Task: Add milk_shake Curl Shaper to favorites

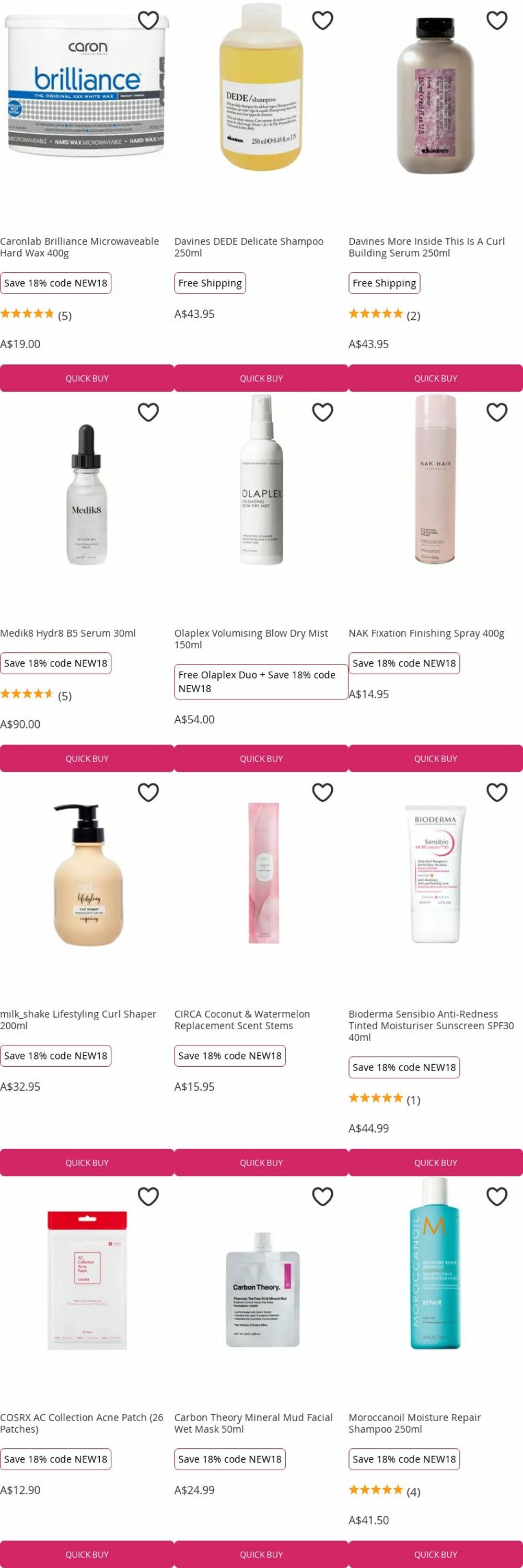Action: pyautogui.click(x=148, y=792)
